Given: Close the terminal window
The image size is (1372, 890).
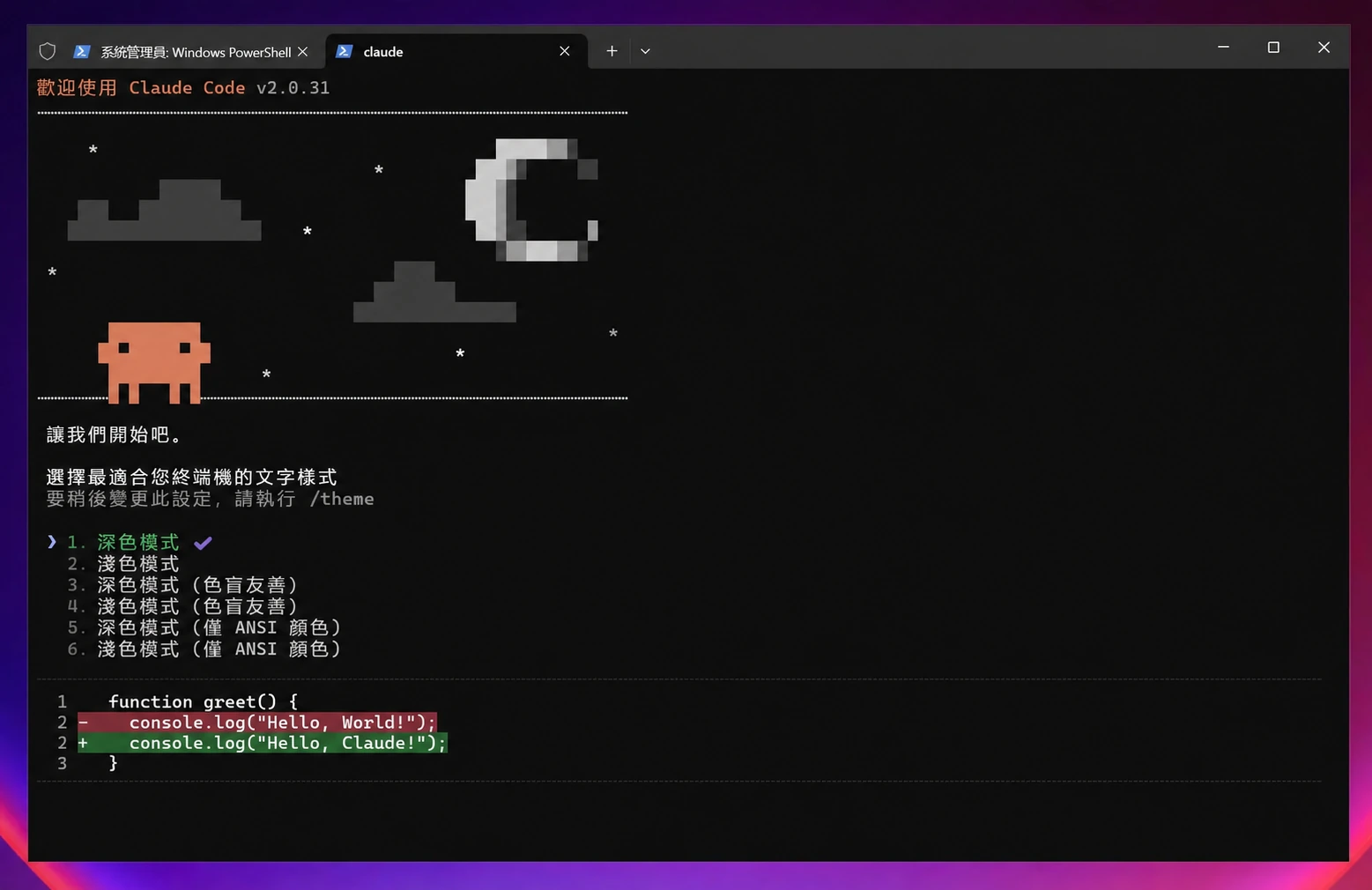Looking at the screenshot, I should point(1324,47).
